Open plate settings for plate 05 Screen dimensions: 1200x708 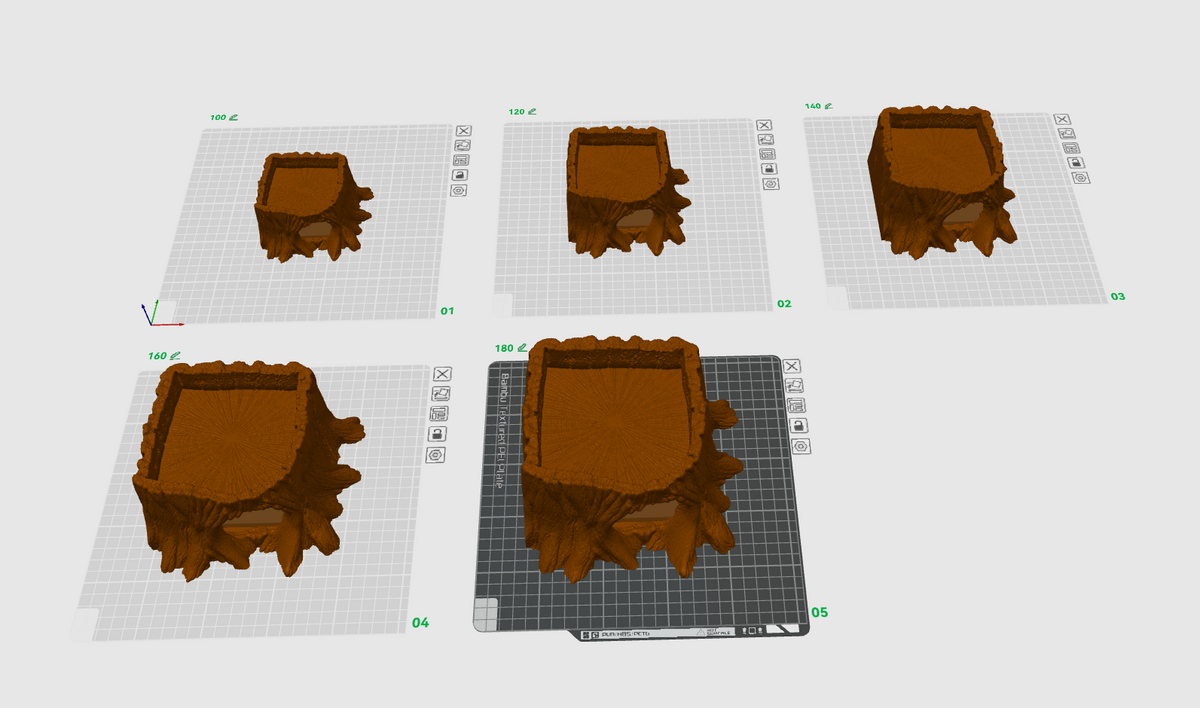coord(801,445)
